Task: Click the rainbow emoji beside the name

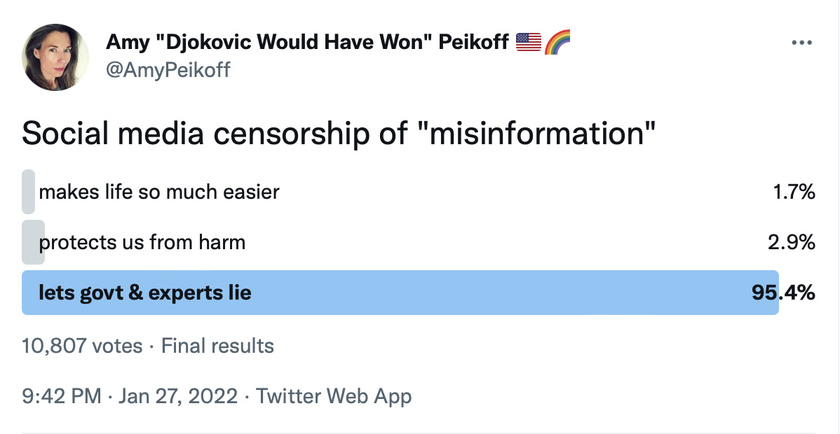Action: 557,42
